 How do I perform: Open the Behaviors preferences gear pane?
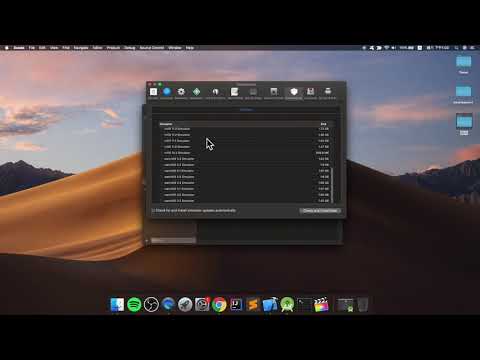point(181,93)
